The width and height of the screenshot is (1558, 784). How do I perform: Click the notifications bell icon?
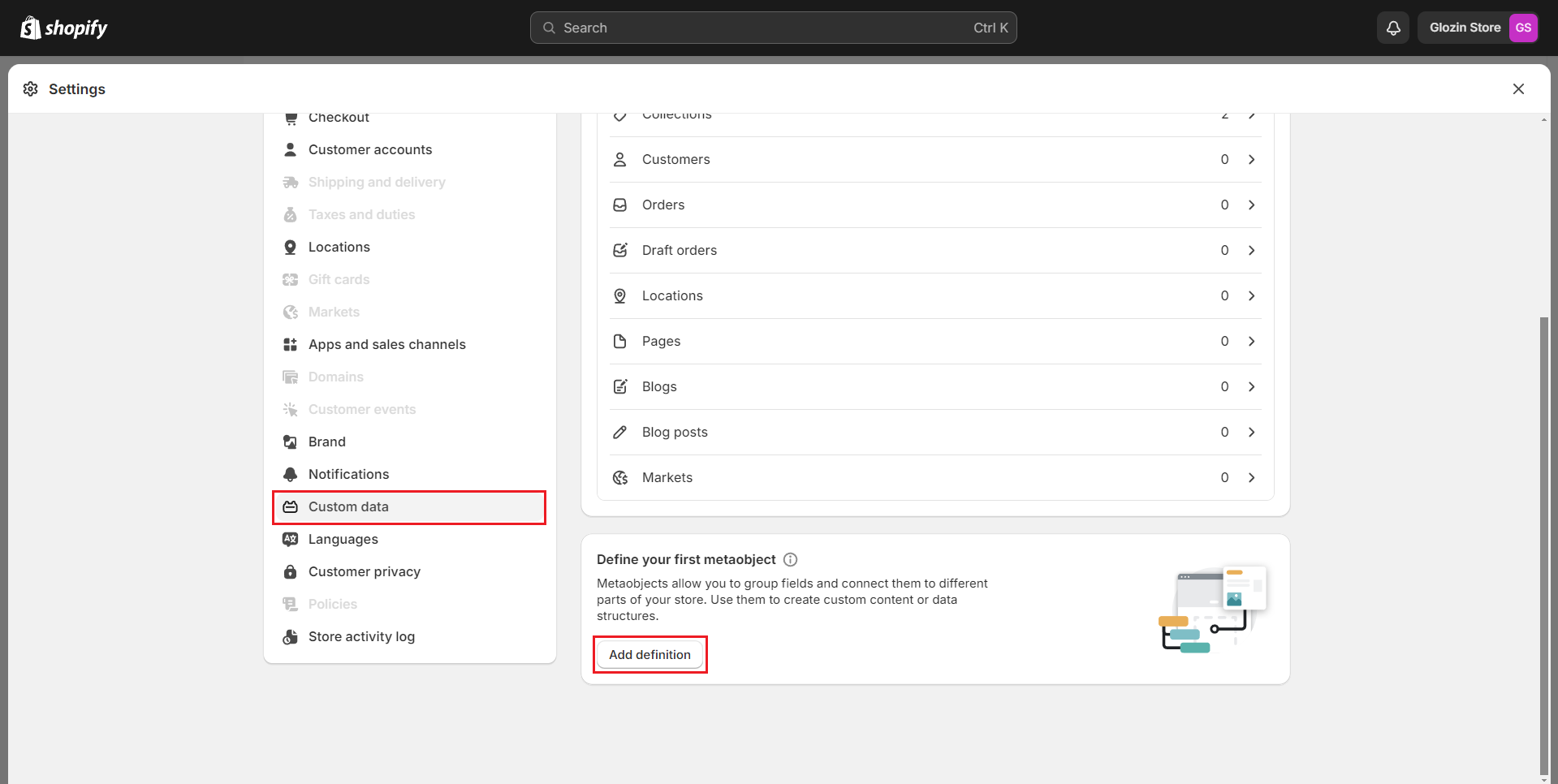(1393, 28)
